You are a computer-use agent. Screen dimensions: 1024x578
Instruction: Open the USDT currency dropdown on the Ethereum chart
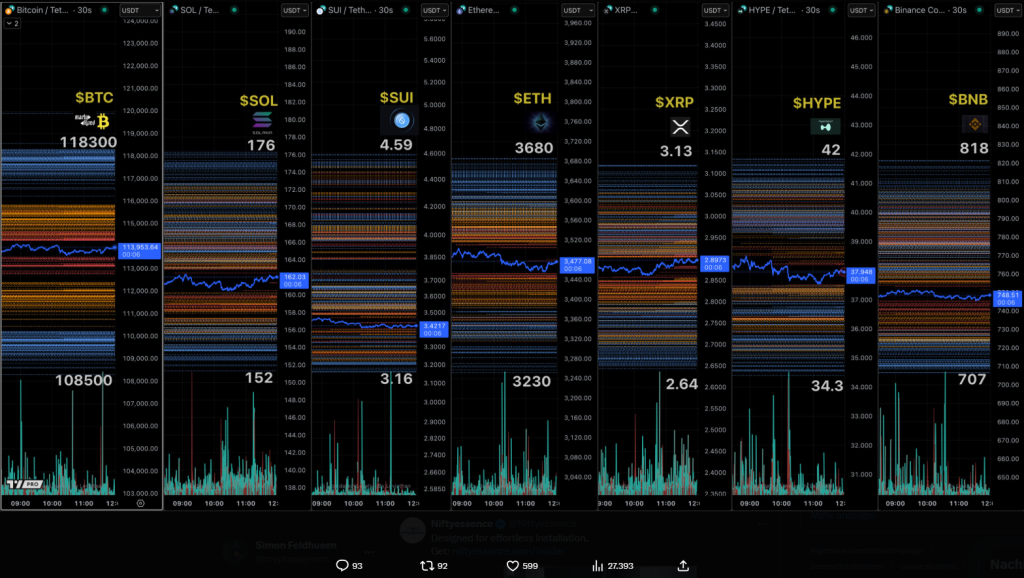click(x=578, y=10)
